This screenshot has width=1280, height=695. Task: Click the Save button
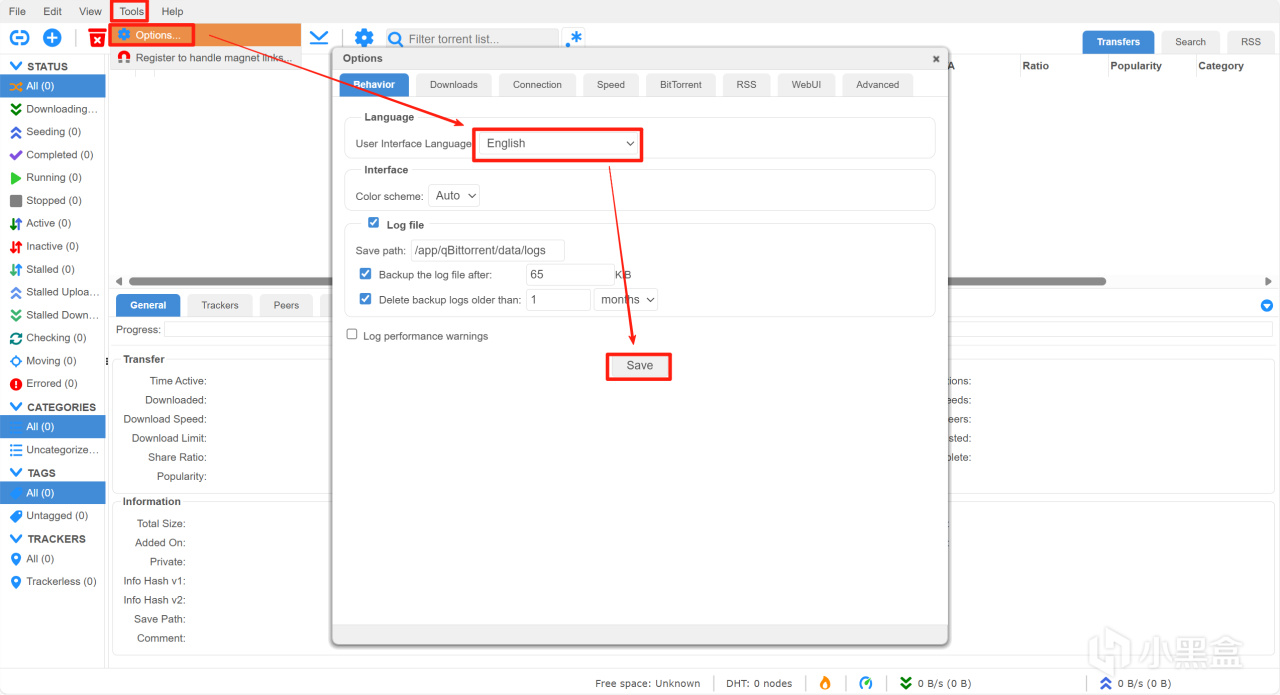click(639, 366)
